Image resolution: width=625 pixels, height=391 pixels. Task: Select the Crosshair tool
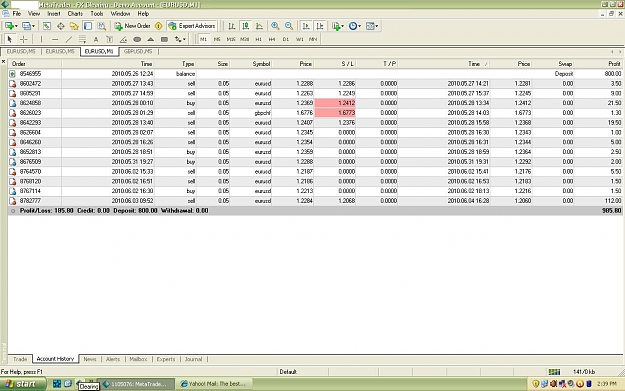point(24,39)
